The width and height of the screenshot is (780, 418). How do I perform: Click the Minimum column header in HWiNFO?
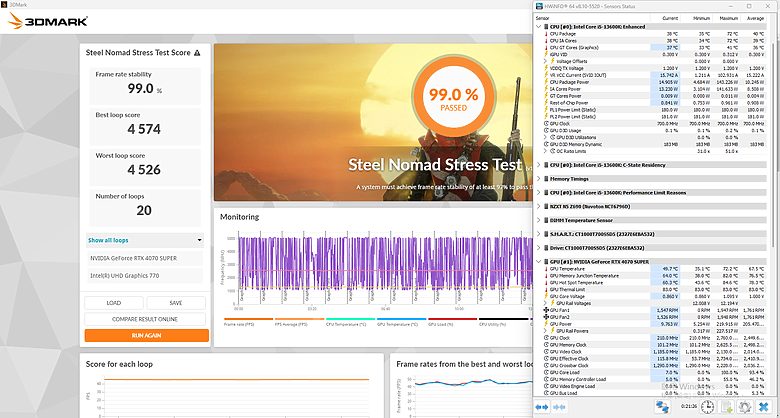[696, 18]
